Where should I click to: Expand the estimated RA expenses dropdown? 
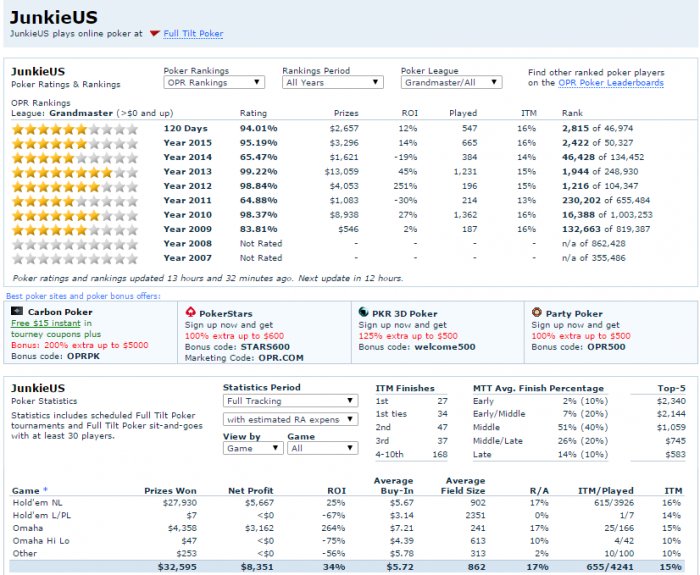click(x=289, y=419)
